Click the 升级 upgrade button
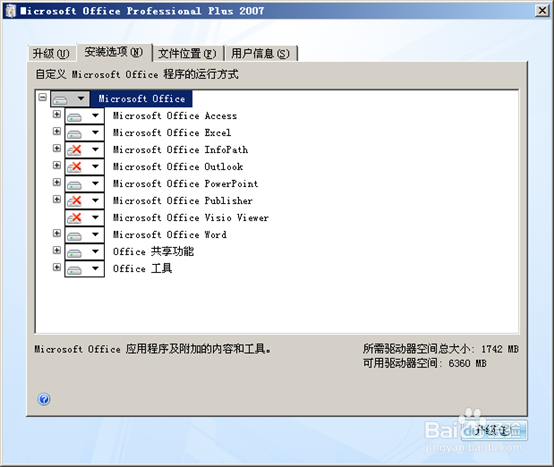The height and width of the screenshot is (467, 554). 494,430
